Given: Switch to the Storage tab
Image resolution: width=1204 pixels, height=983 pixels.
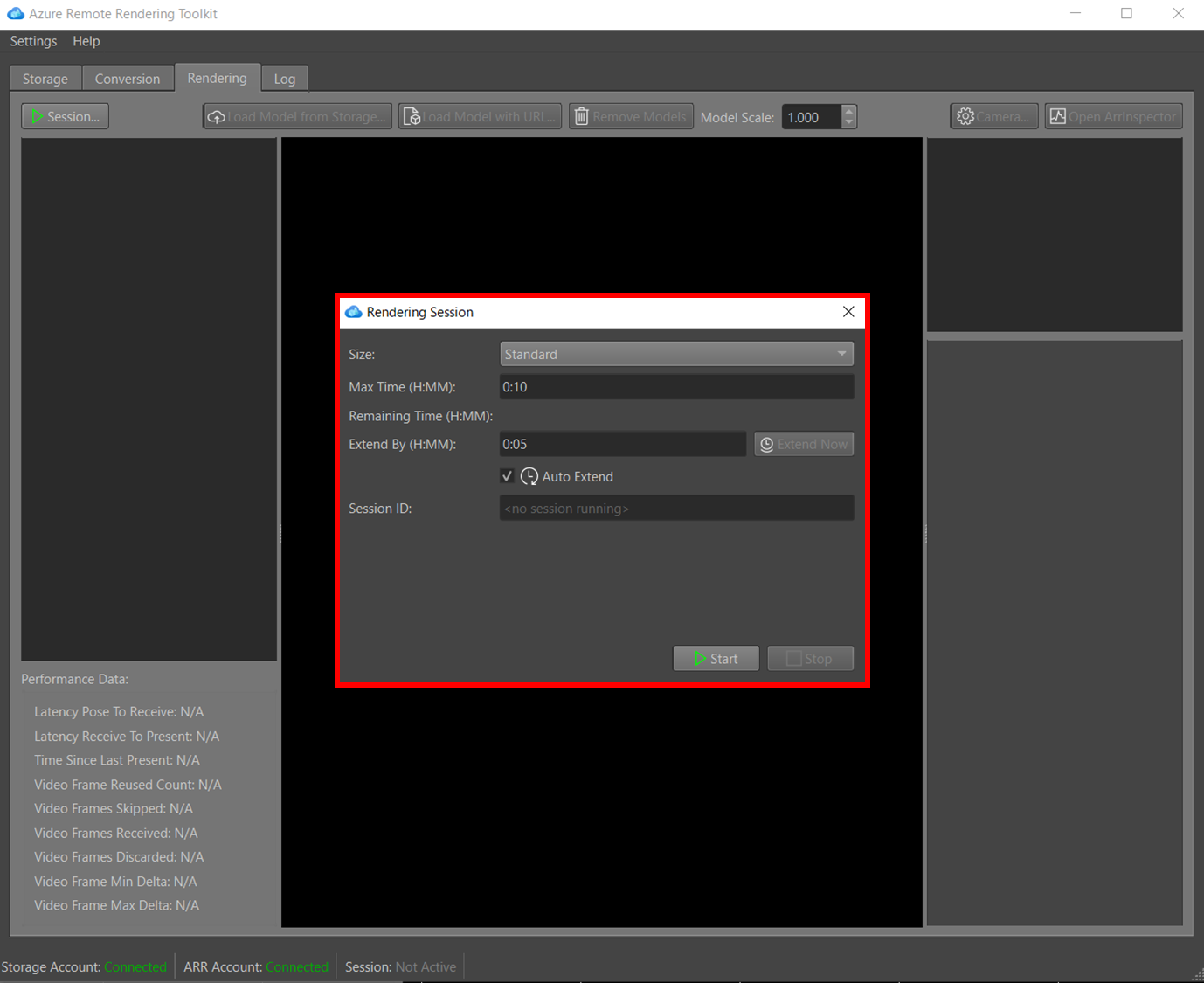Looking at the screenshot, I should tap(45, 78).
